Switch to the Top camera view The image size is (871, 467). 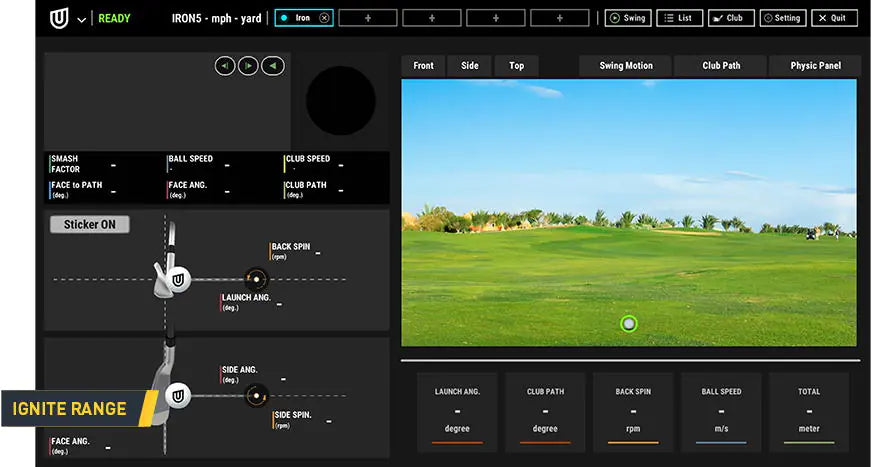(516, 66)
